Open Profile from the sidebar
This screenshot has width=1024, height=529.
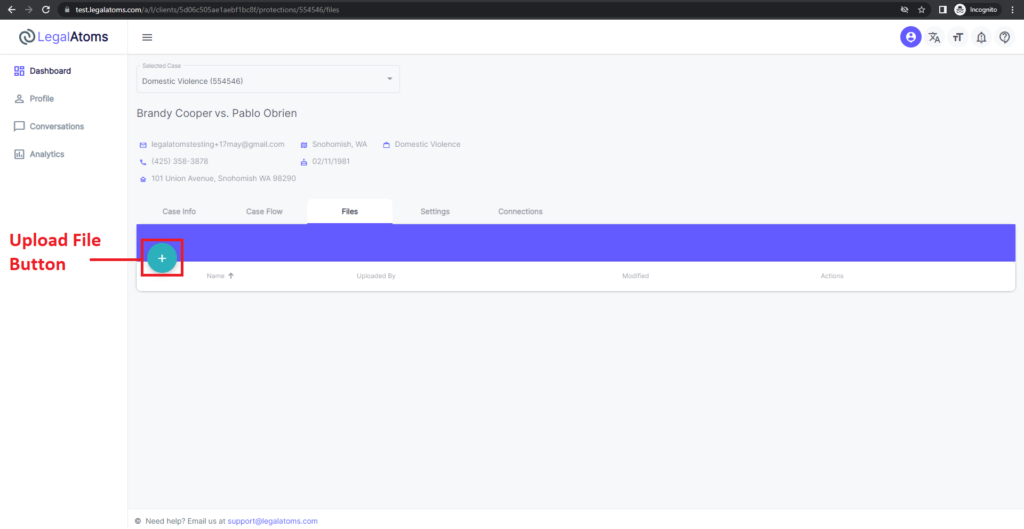pos(42,99)
